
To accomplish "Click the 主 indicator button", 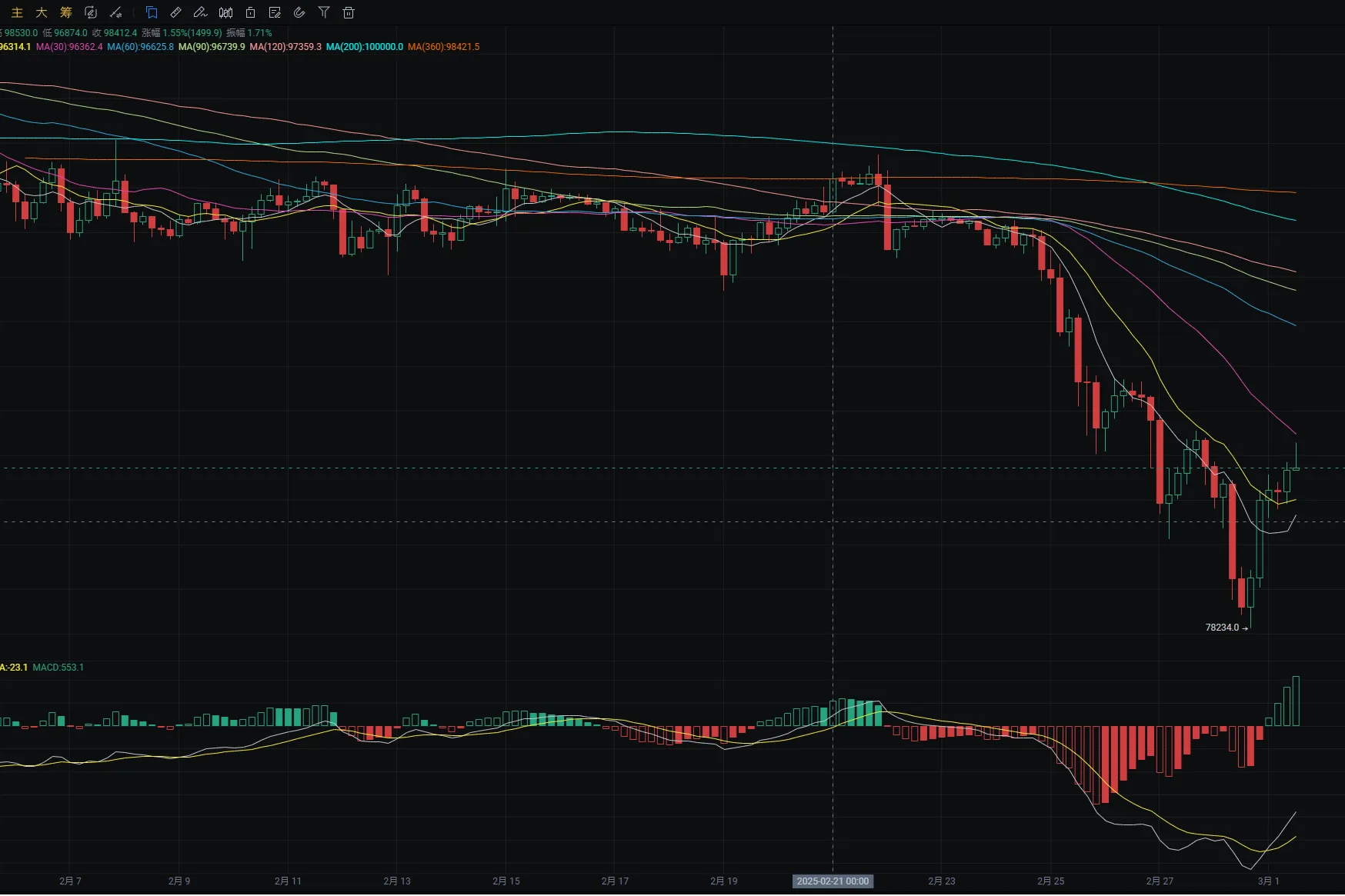I will pos(17,12).
